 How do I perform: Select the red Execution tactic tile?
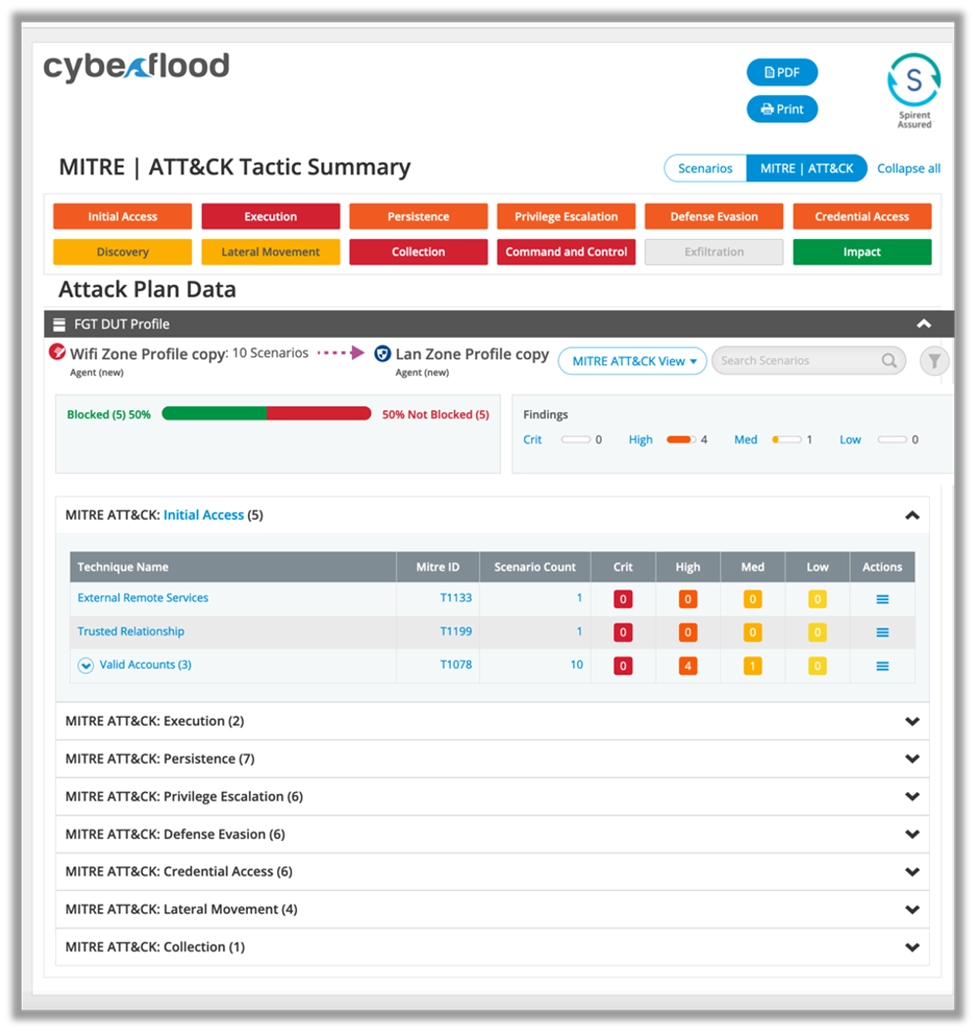pyautogui.click(x=270, y=217)
